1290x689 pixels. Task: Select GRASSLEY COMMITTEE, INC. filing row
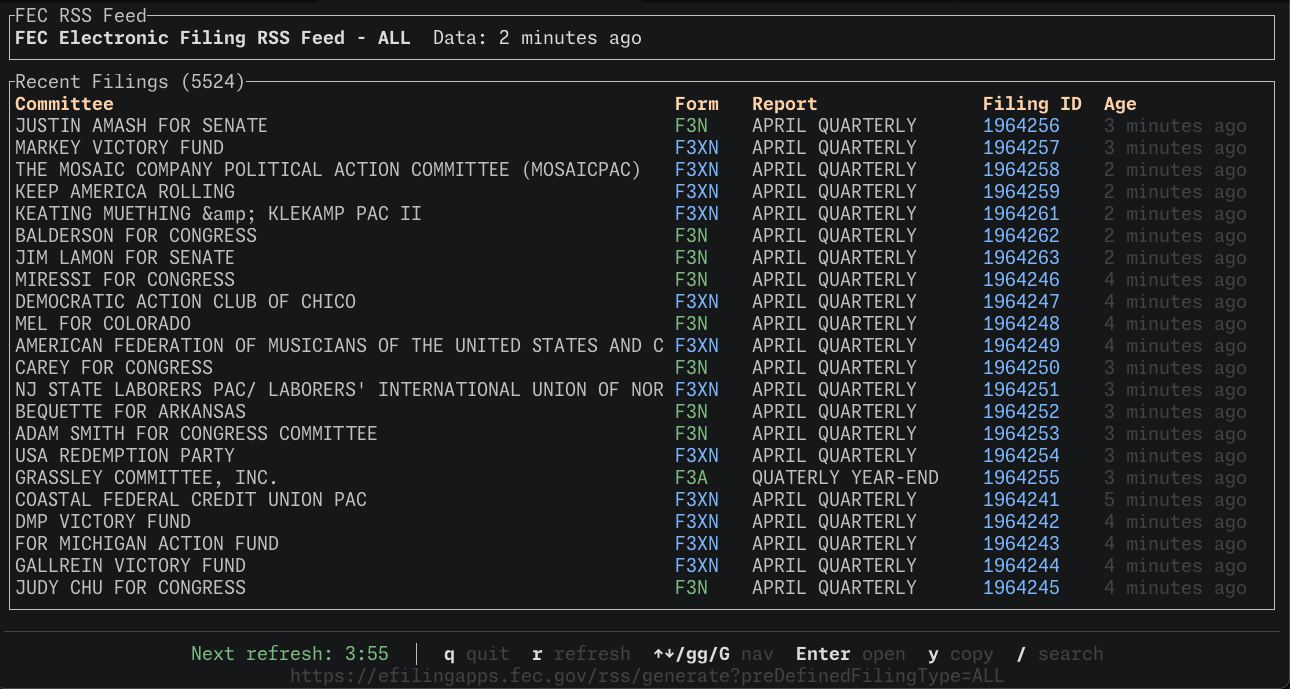click(146, 478)
